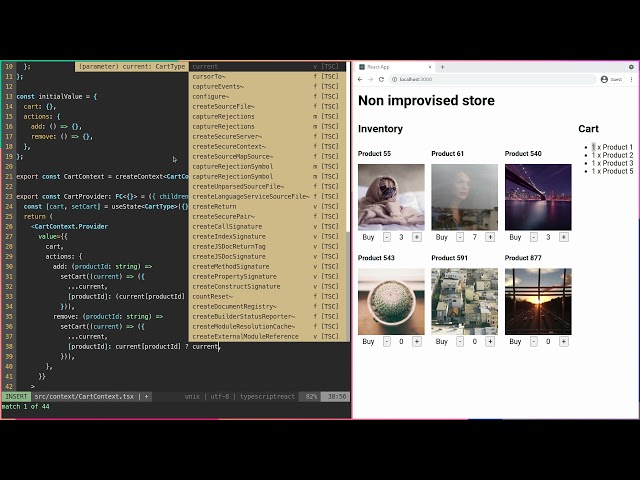Select 'captureEvents~' completion entry

click(x=267, y=87)
